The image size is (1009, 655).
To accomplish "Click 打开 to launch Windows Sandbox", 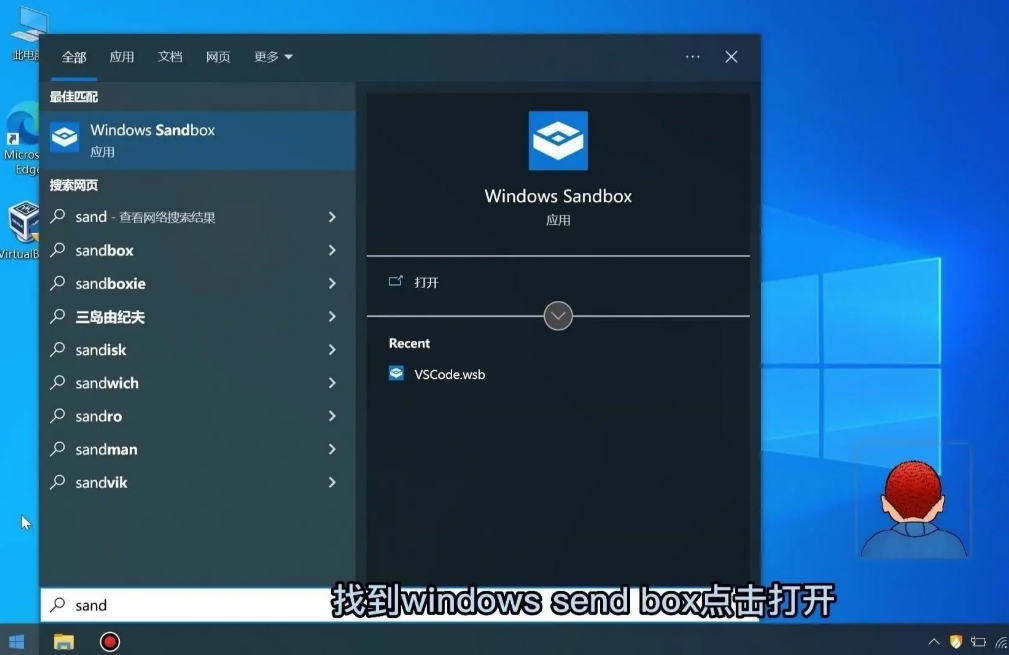I will [x=426, y=282].
